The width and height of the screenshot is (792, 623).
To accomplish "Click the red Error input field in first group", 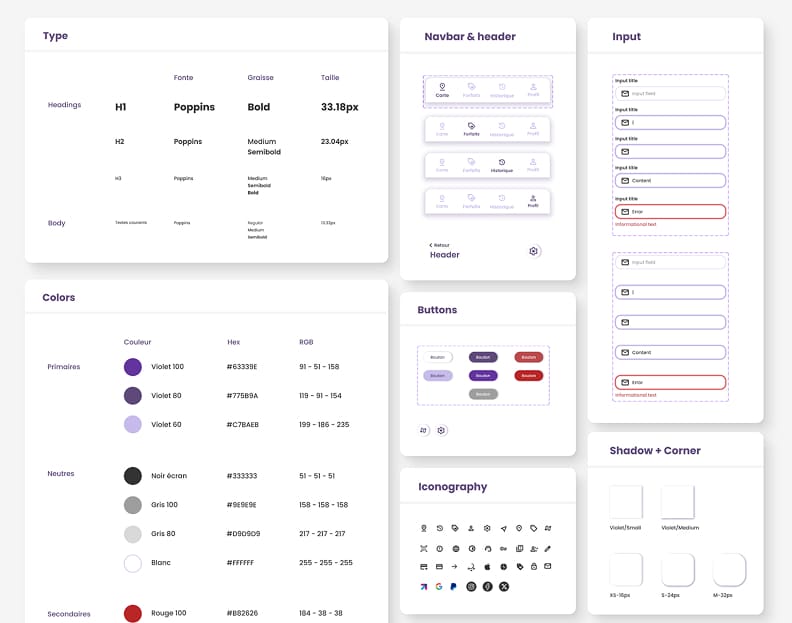I will pyautogui.click(x=670, y=212).
